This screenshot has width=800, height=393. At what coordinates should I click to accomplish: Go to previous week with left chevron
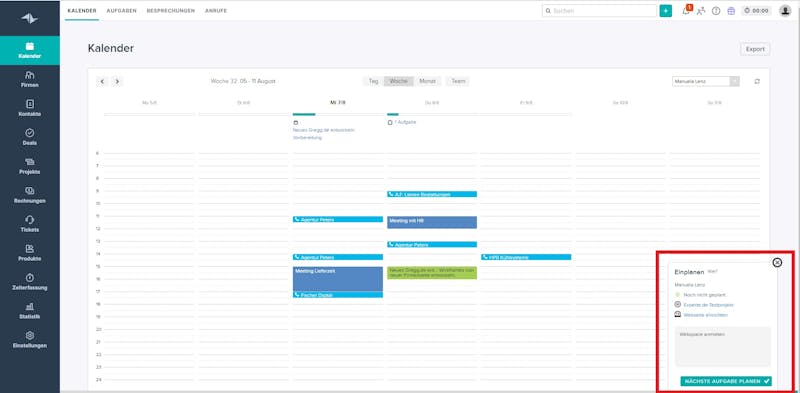click(x=102, y=81)
